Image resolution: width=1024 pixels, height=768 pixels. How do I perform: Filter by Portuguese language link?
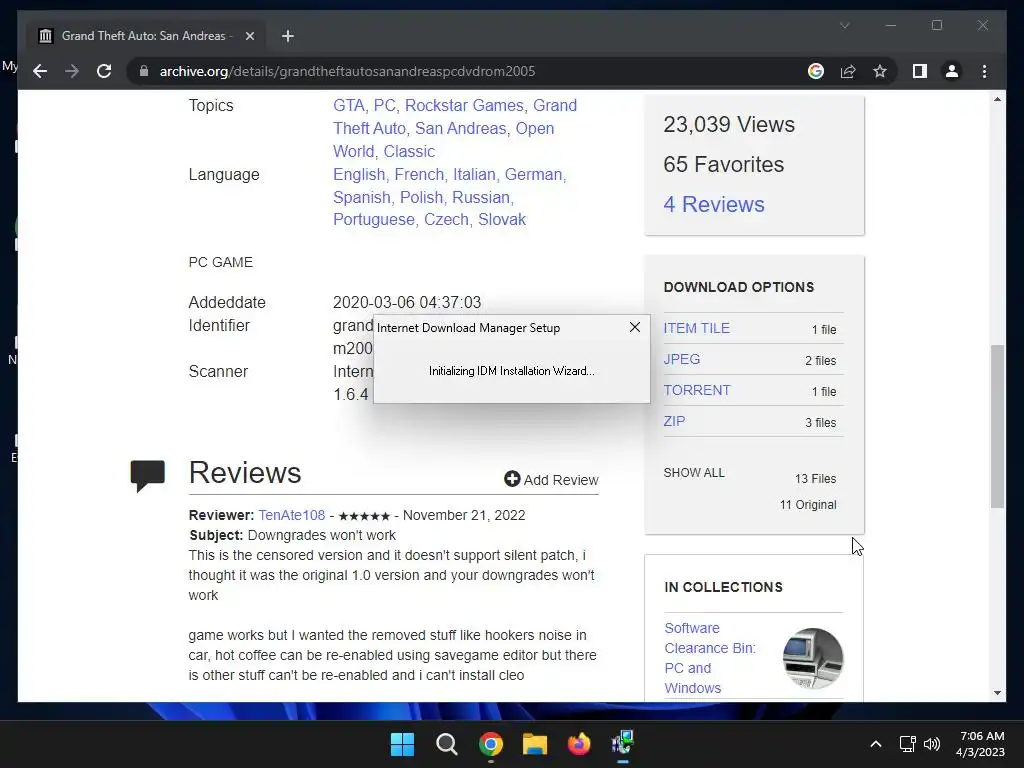[374, 219]
